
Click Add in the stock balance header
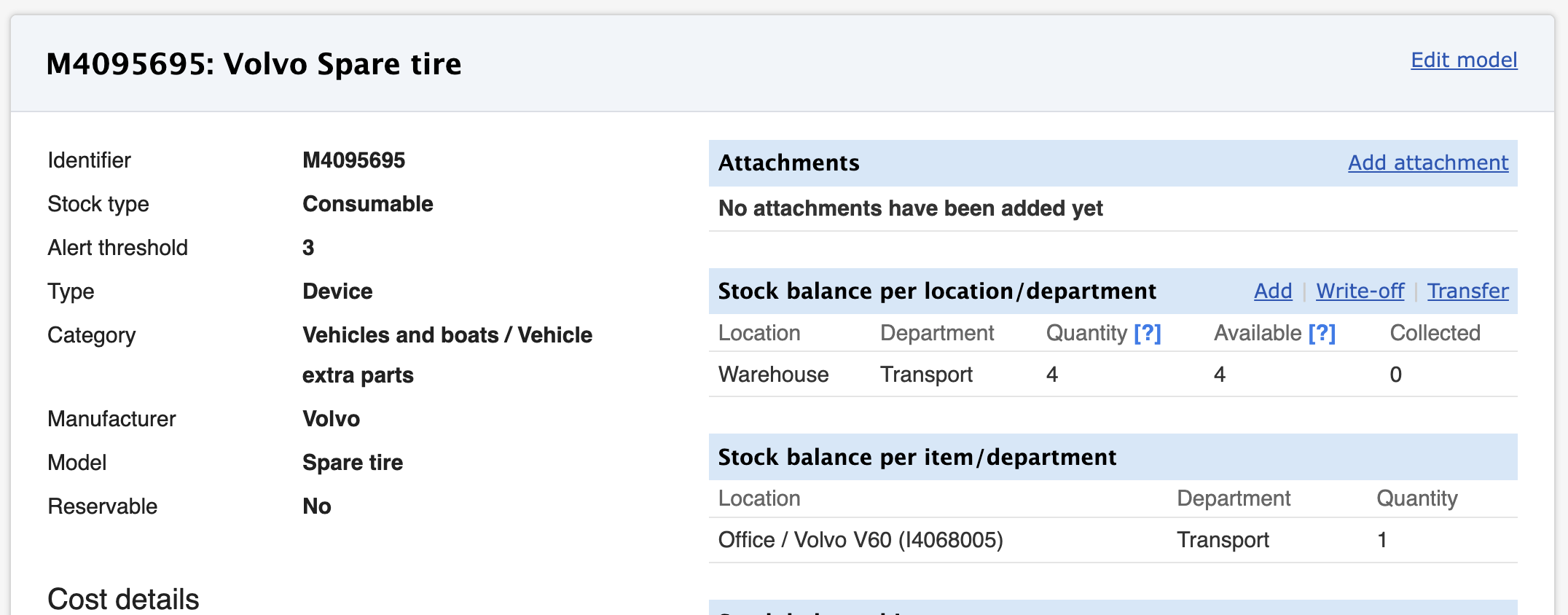pyautogui.click(x=1272, y=291)
